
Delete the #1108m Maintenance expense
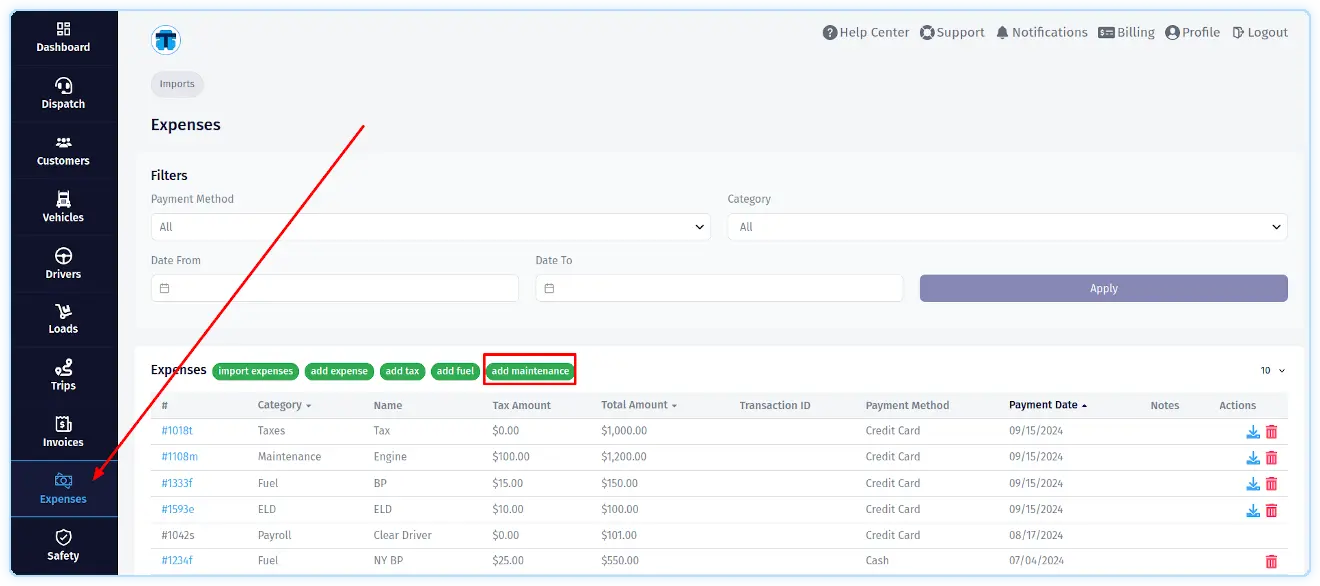[x=1271, y=458]
